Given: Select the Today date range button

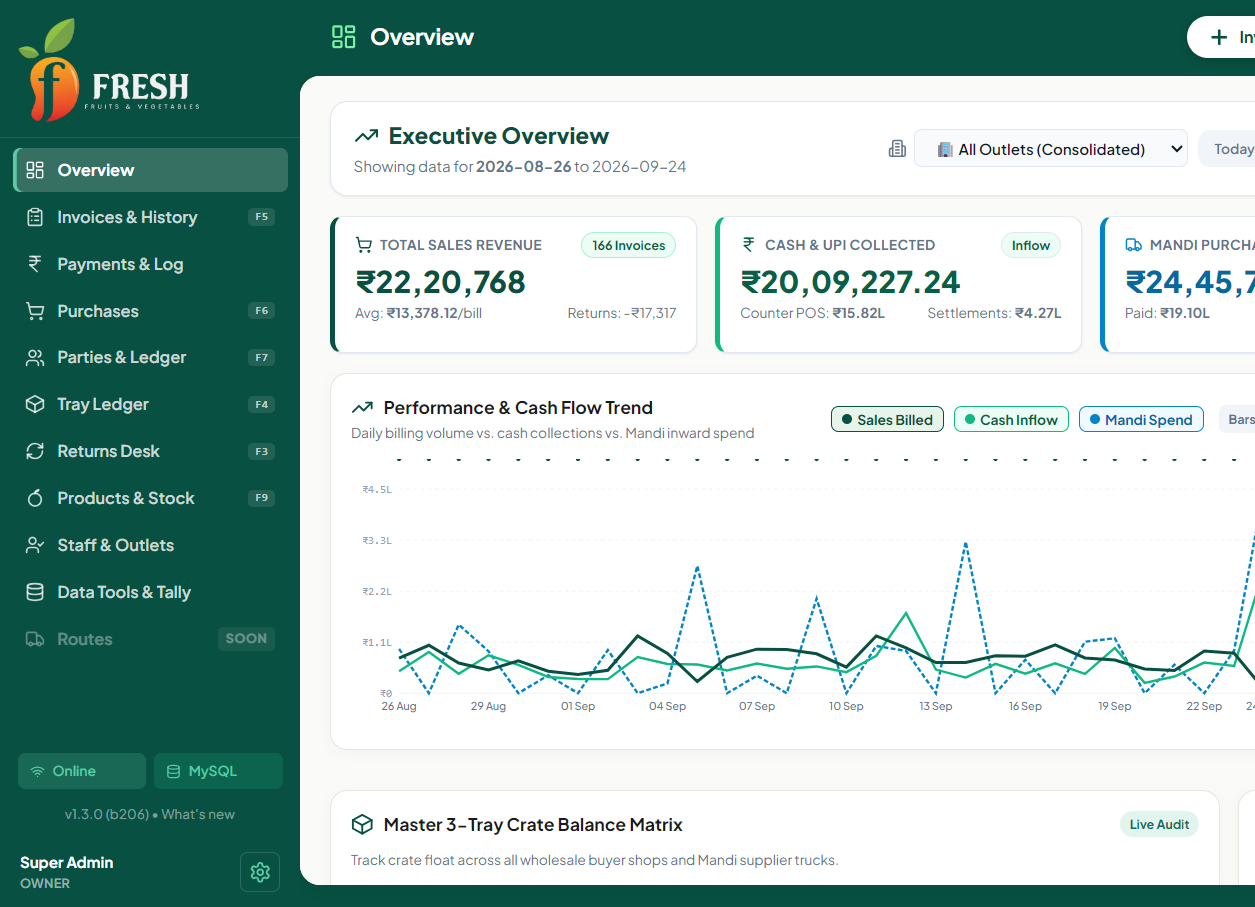Looking at the screenshot, I should click(x=1228, y=149).
